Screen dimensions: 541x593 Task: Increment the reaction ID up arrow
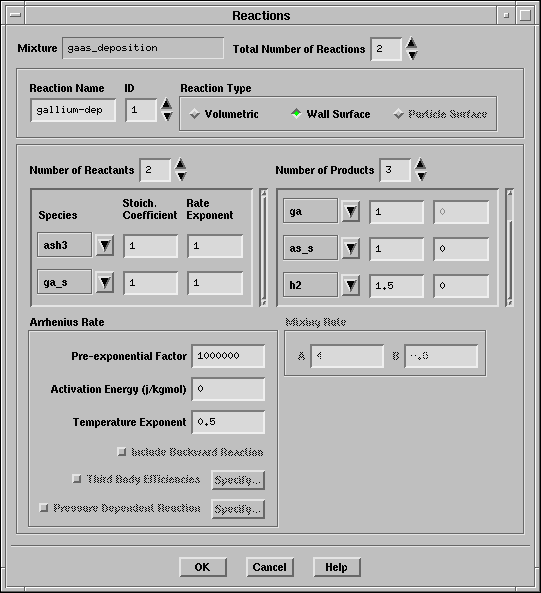[x=166, y=104]
